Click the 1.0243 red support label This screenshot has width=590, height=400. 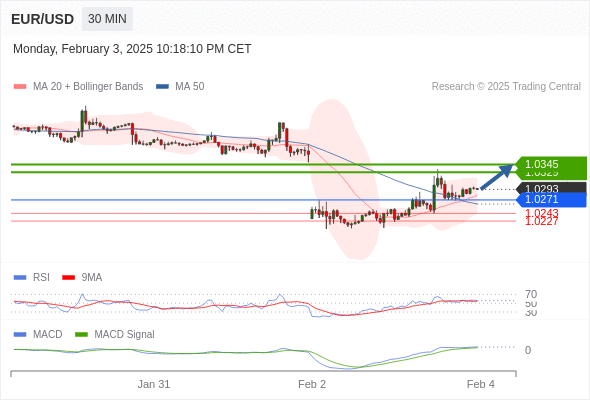[x=541, y=213]
